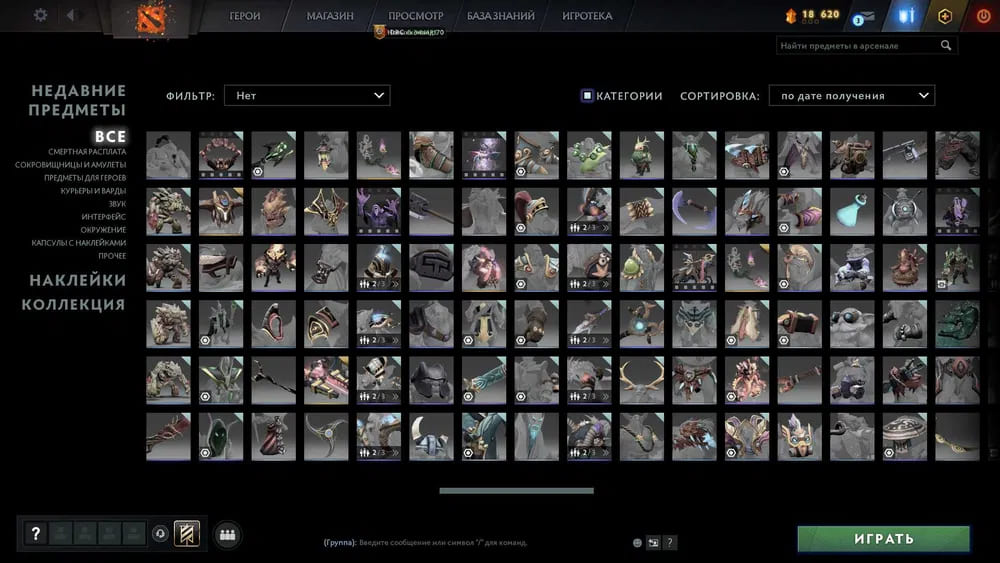
Task: Toggle the Категории checkbox
Action: pyautogui.click(x=587, y=96)
